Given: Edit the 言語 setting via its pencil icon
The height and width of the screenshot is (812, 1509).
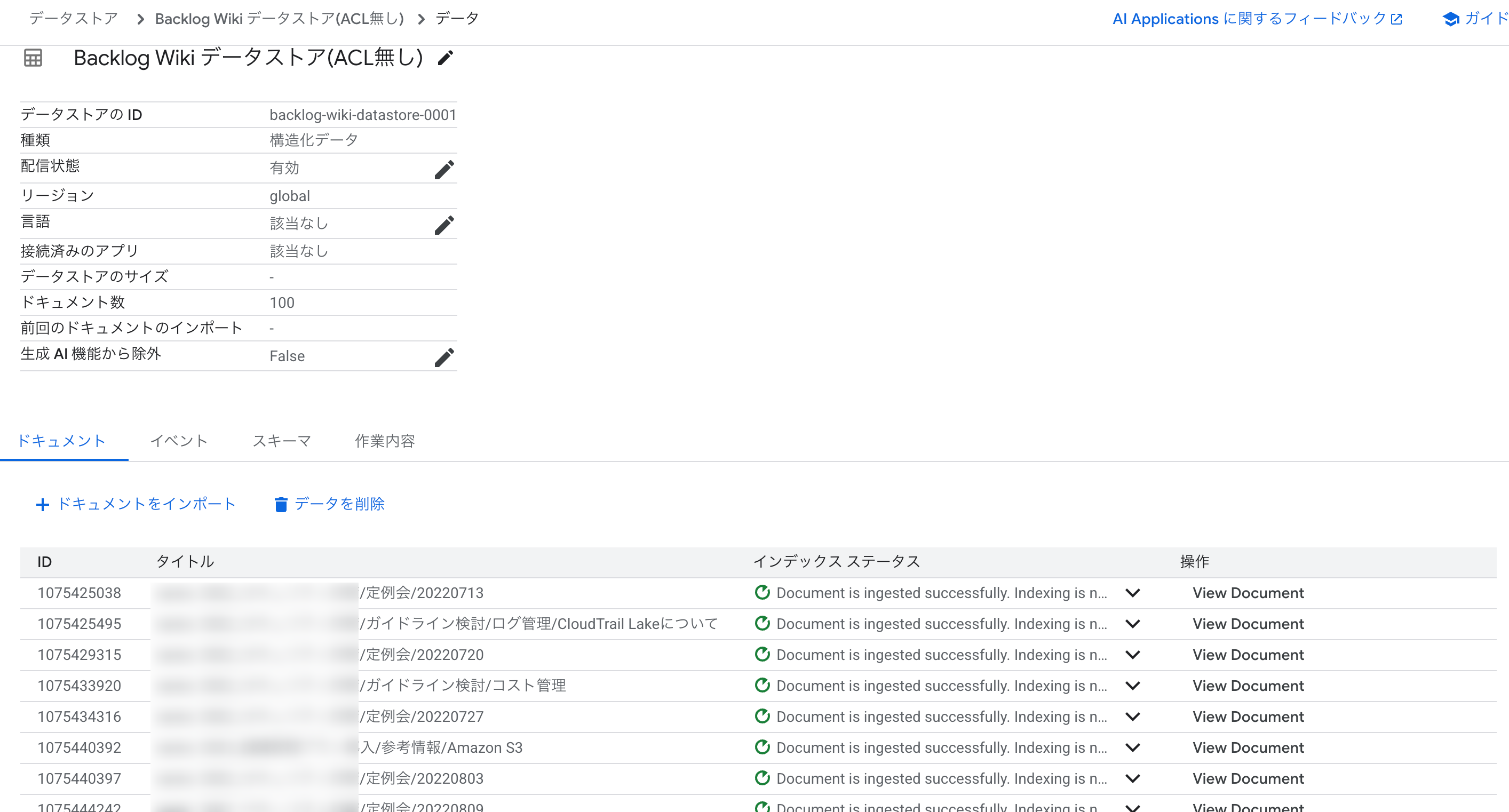Looking at the screenshot, I should pyautogui.click(x=444, y=224).
